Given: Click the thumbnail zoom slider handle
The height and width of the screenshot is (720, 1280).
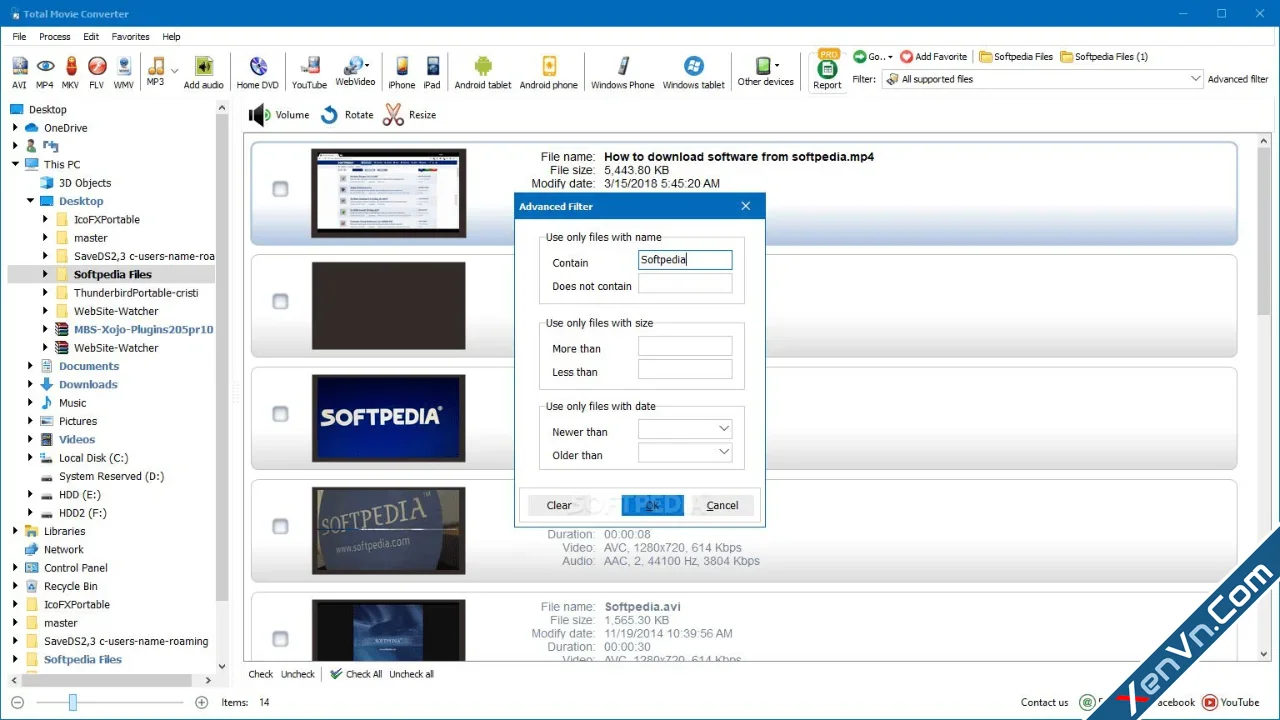Looking at the screenshot, I should pos(73,703).
